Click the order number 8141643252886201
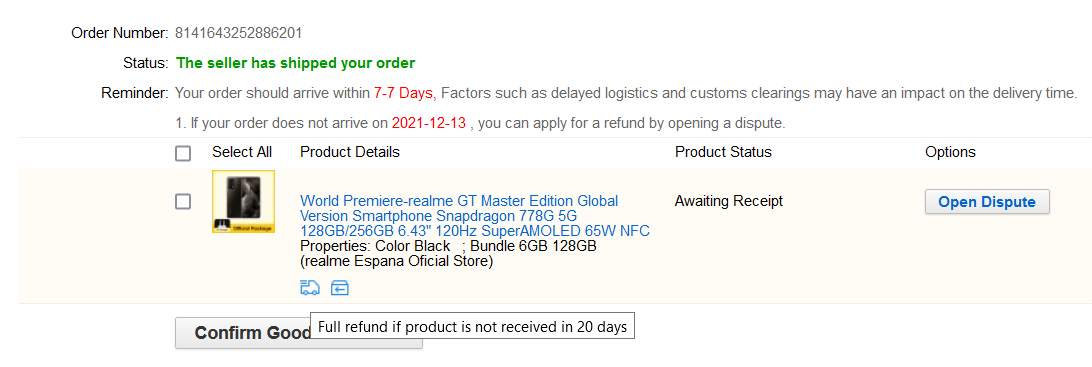The height and width of the screenshot is (367, 1092). tap(238, 33)
